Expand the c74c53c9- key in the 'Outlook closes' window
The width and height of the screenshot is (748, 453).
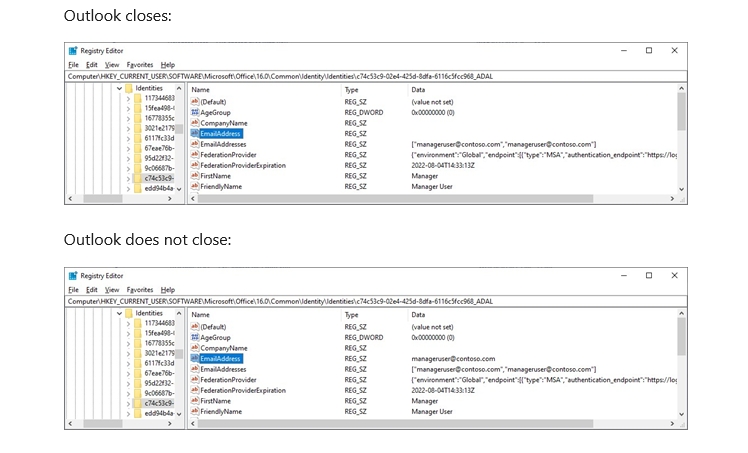(x=128, y=178)
